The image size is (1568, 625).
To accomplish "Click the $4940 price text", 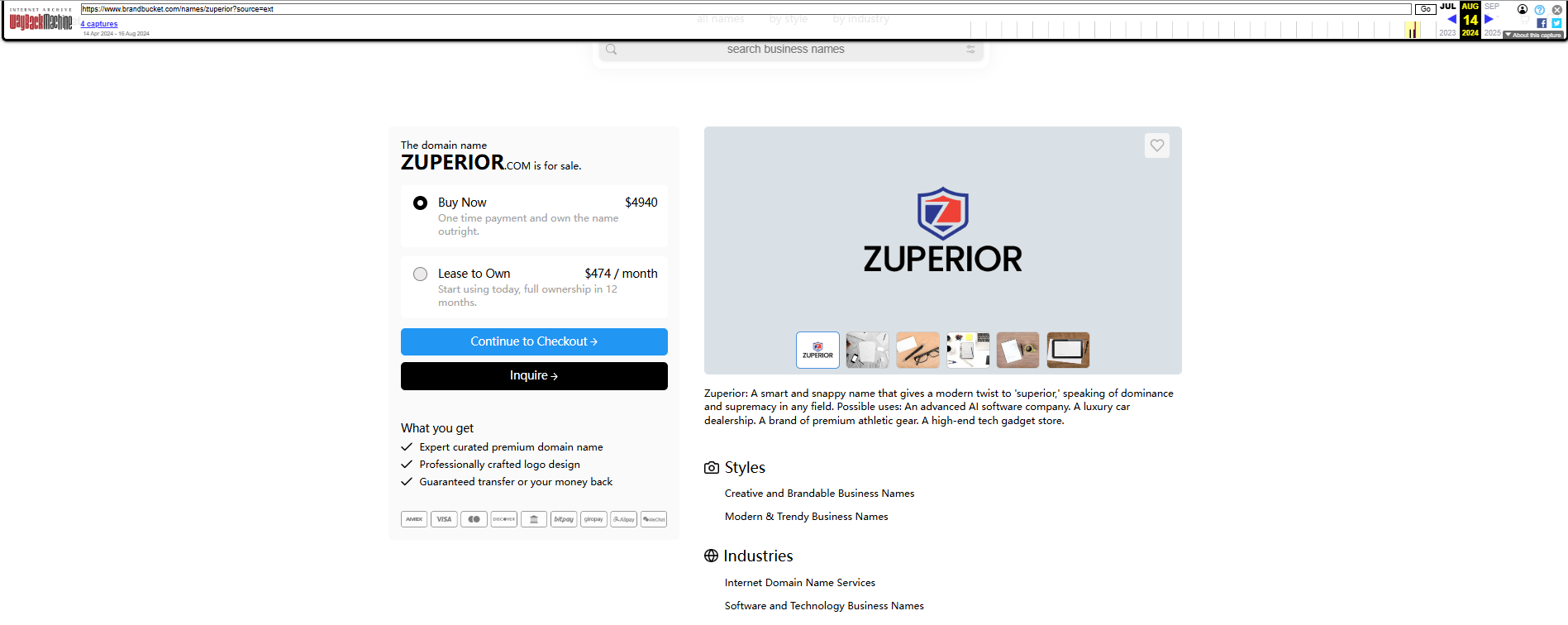I will [x=641, y=203].
